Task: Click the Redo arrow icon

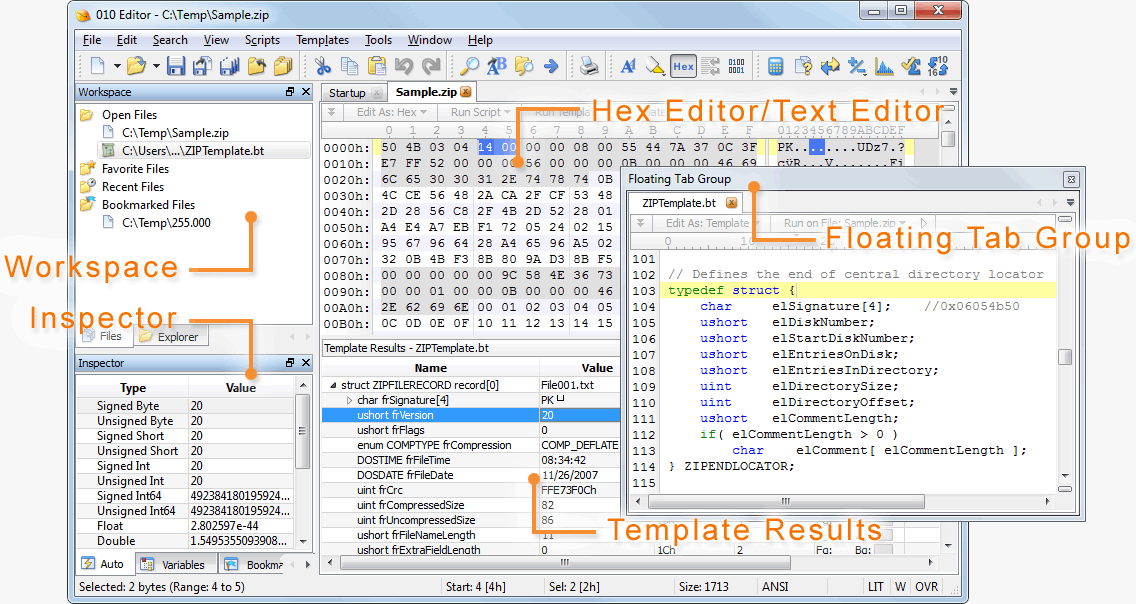Action: pyautogui.click(x=431, y=67)
